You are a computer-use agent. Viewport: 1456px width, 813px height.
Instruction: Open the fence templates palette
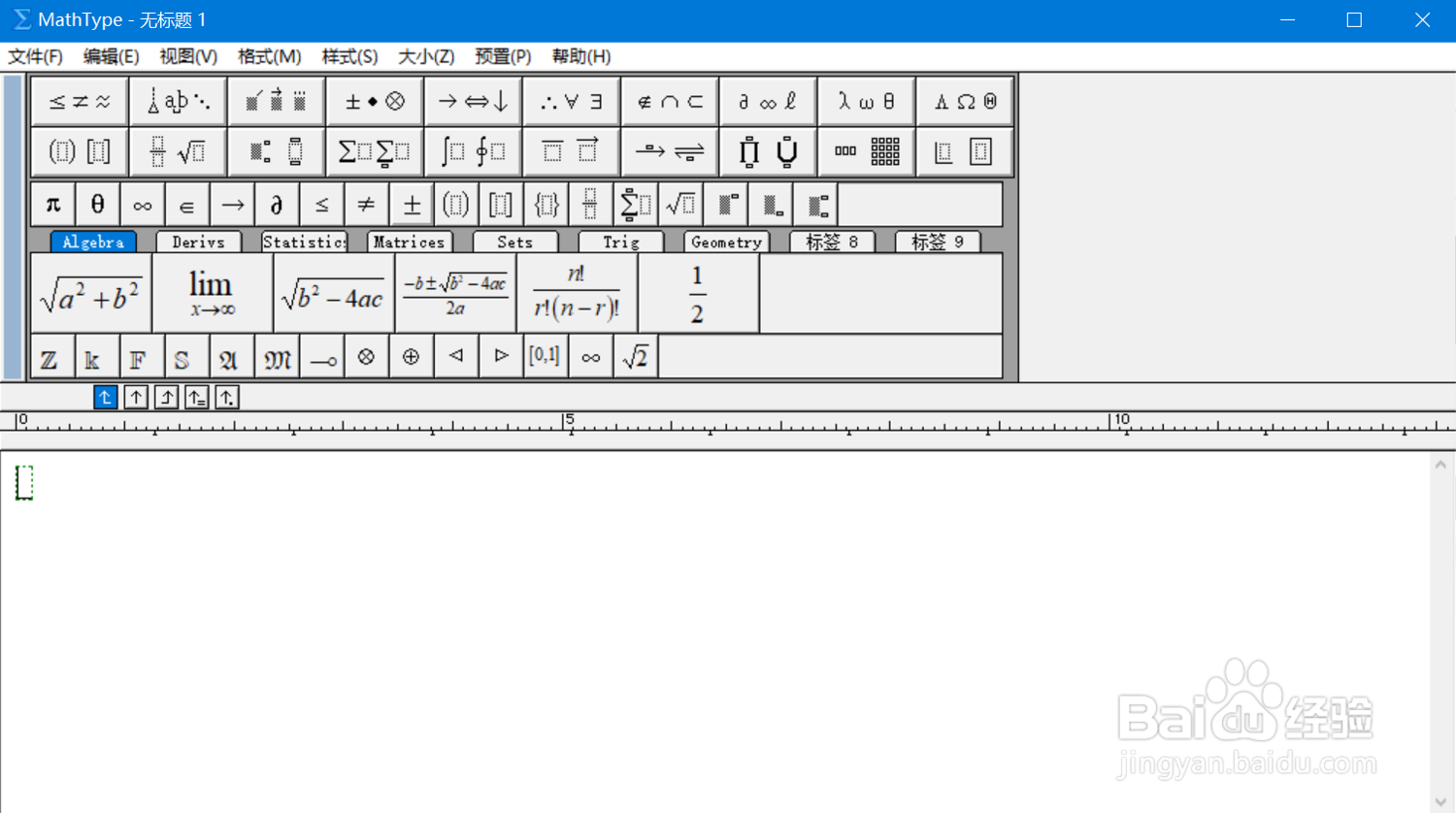coord(80,151)
